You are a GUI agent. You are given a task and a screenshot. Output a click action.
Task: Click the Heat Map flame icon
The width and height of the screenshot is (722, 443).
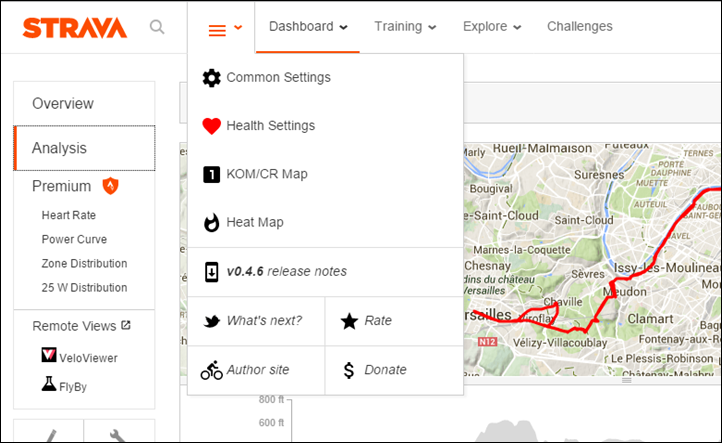211,223
